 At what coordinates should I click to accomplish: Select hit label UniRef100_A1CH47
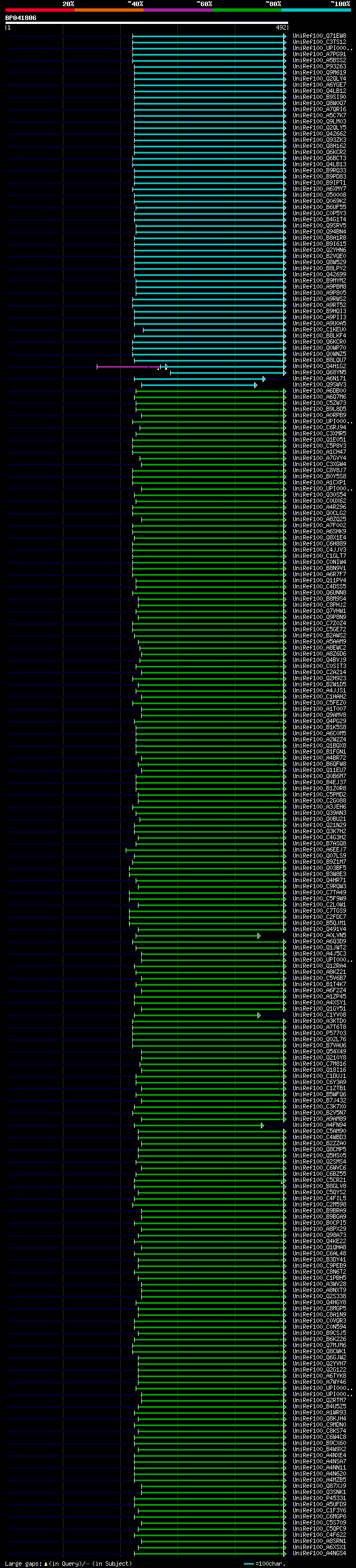point(319,452)
